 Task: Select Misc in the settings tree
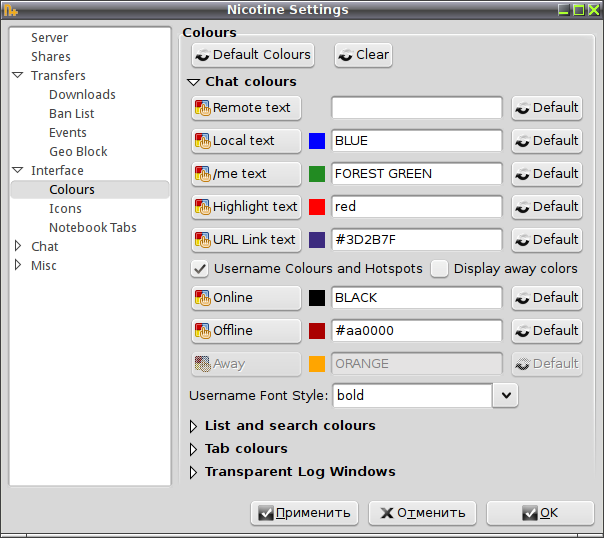pos(44,265)
